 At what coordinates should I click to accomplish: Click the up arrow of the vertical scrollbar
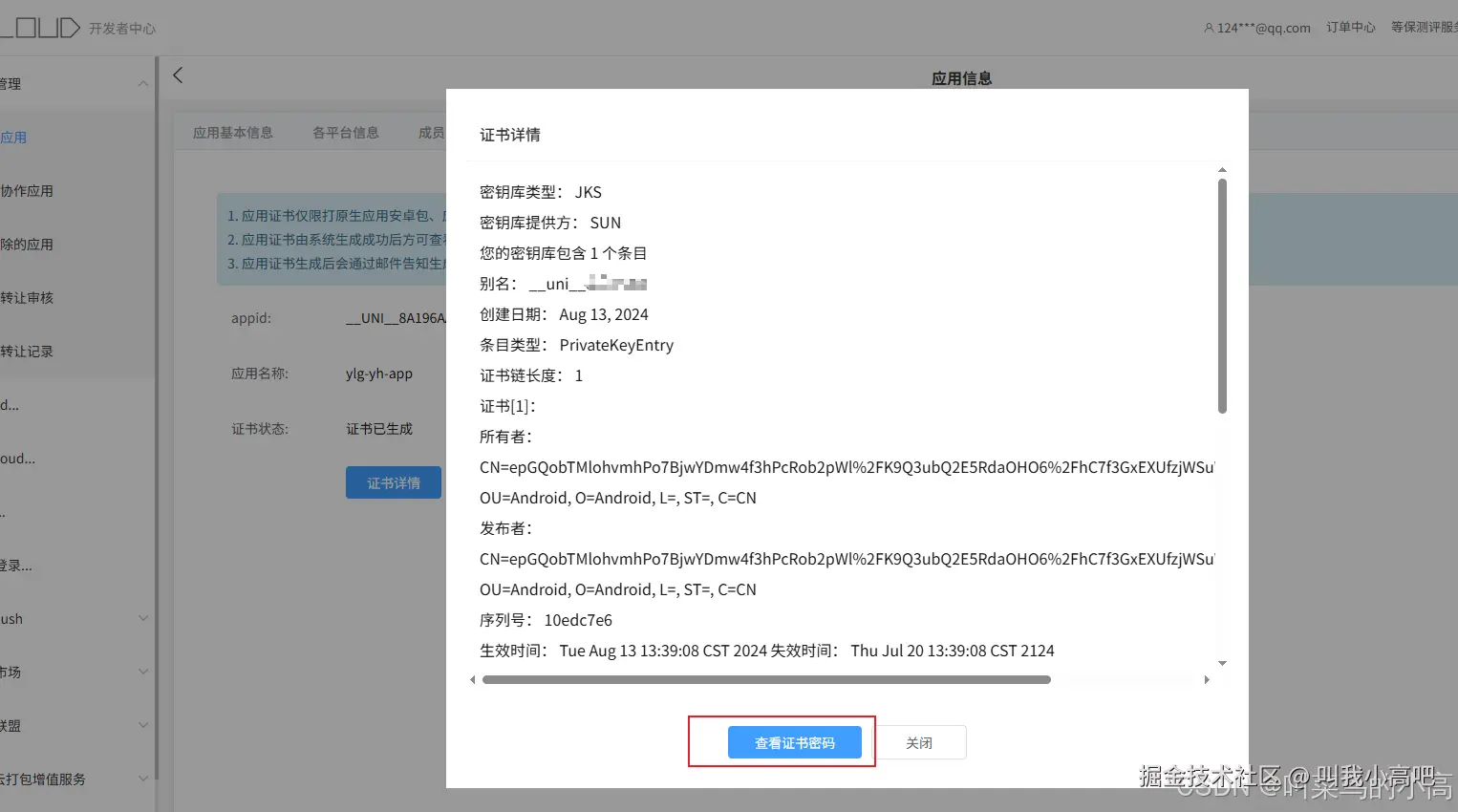click(1222, 170)
